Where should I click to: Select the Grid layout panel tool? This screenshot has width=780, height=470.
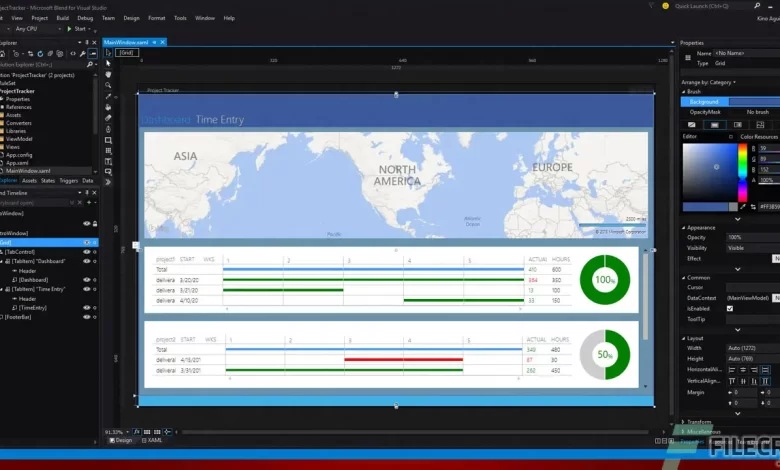pyautogui.click(x=108, y=151)
